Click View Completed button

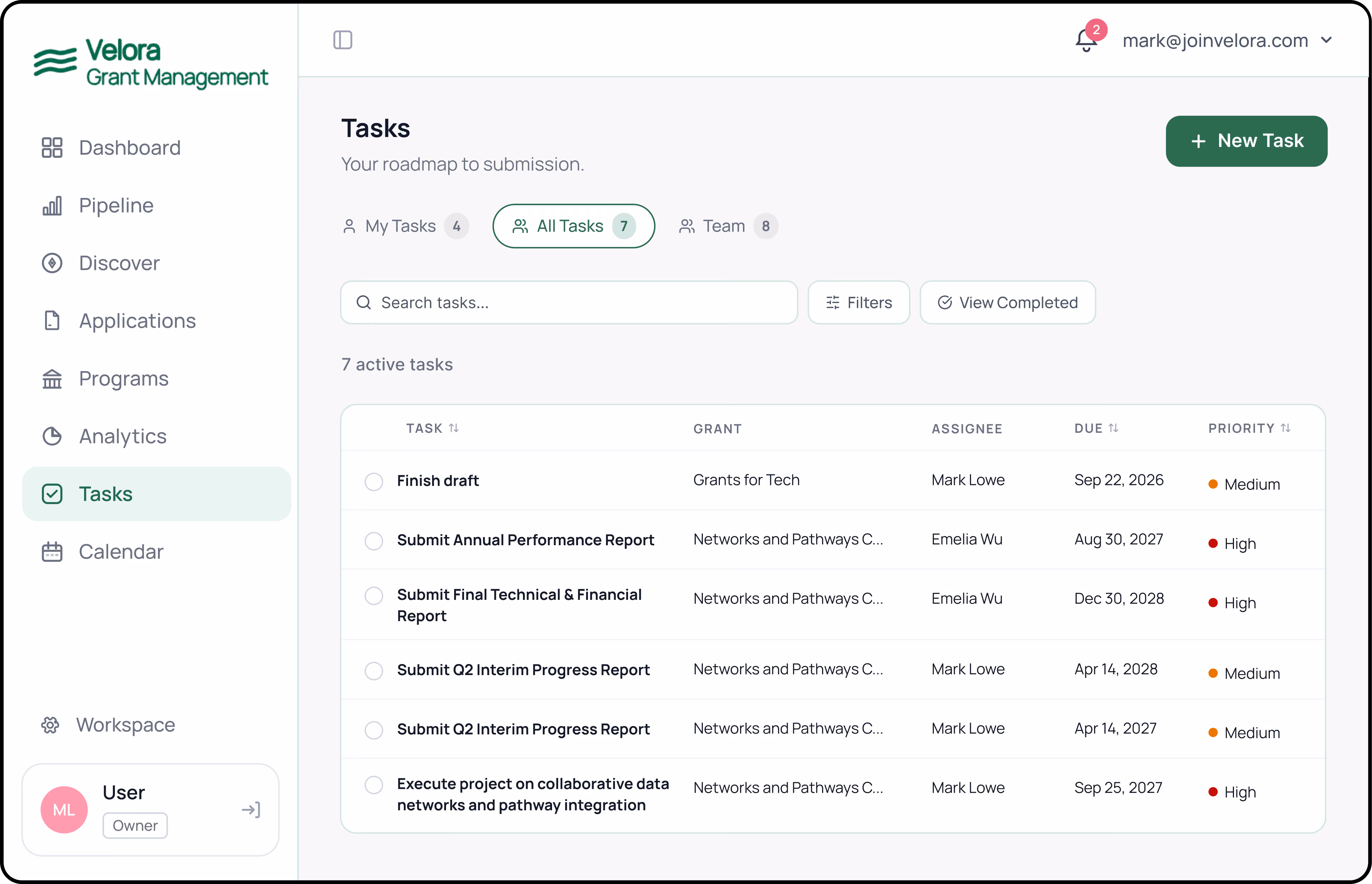click(1008, 303)
